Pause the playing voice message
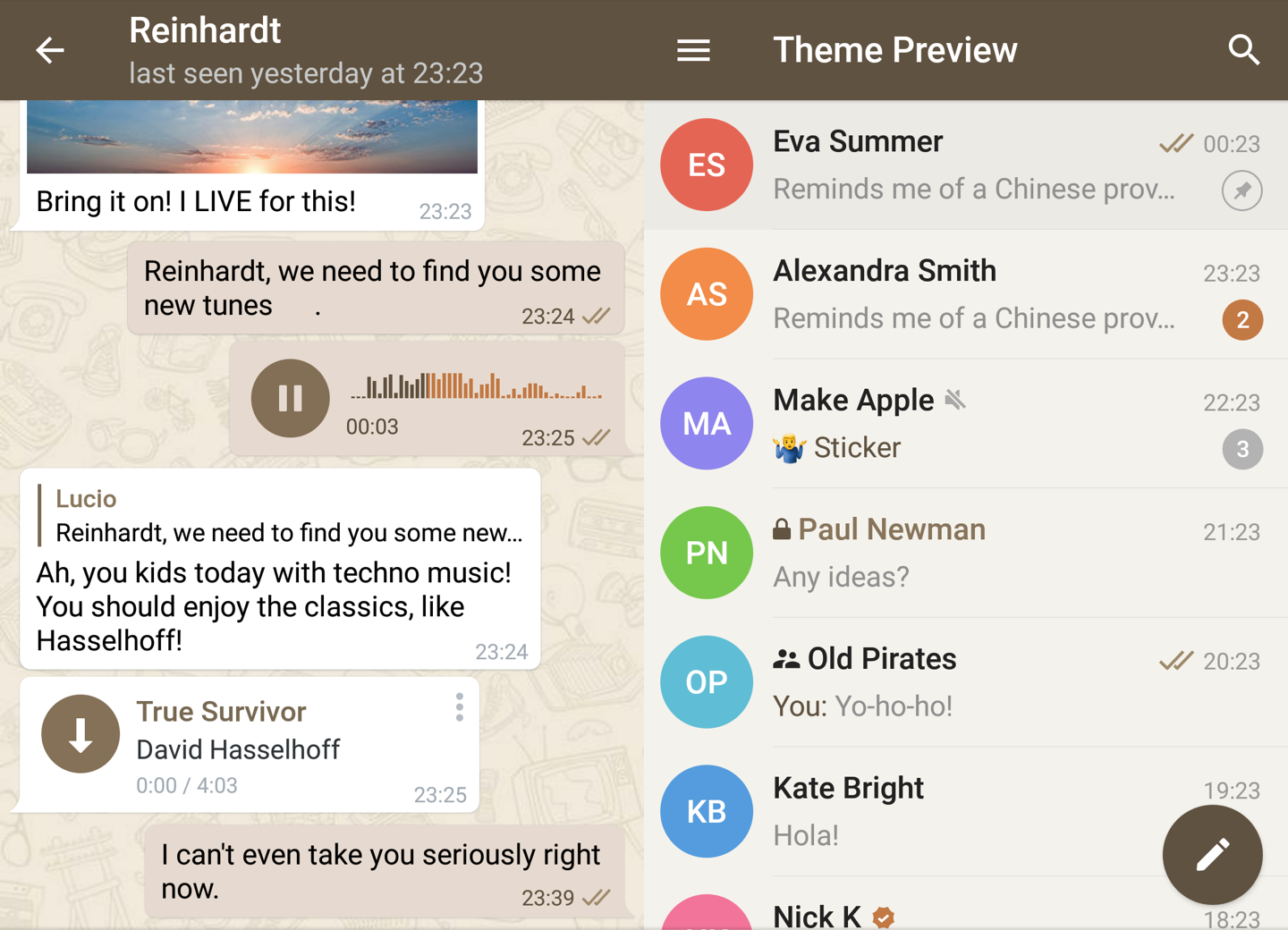 click(x=290, y=398)
